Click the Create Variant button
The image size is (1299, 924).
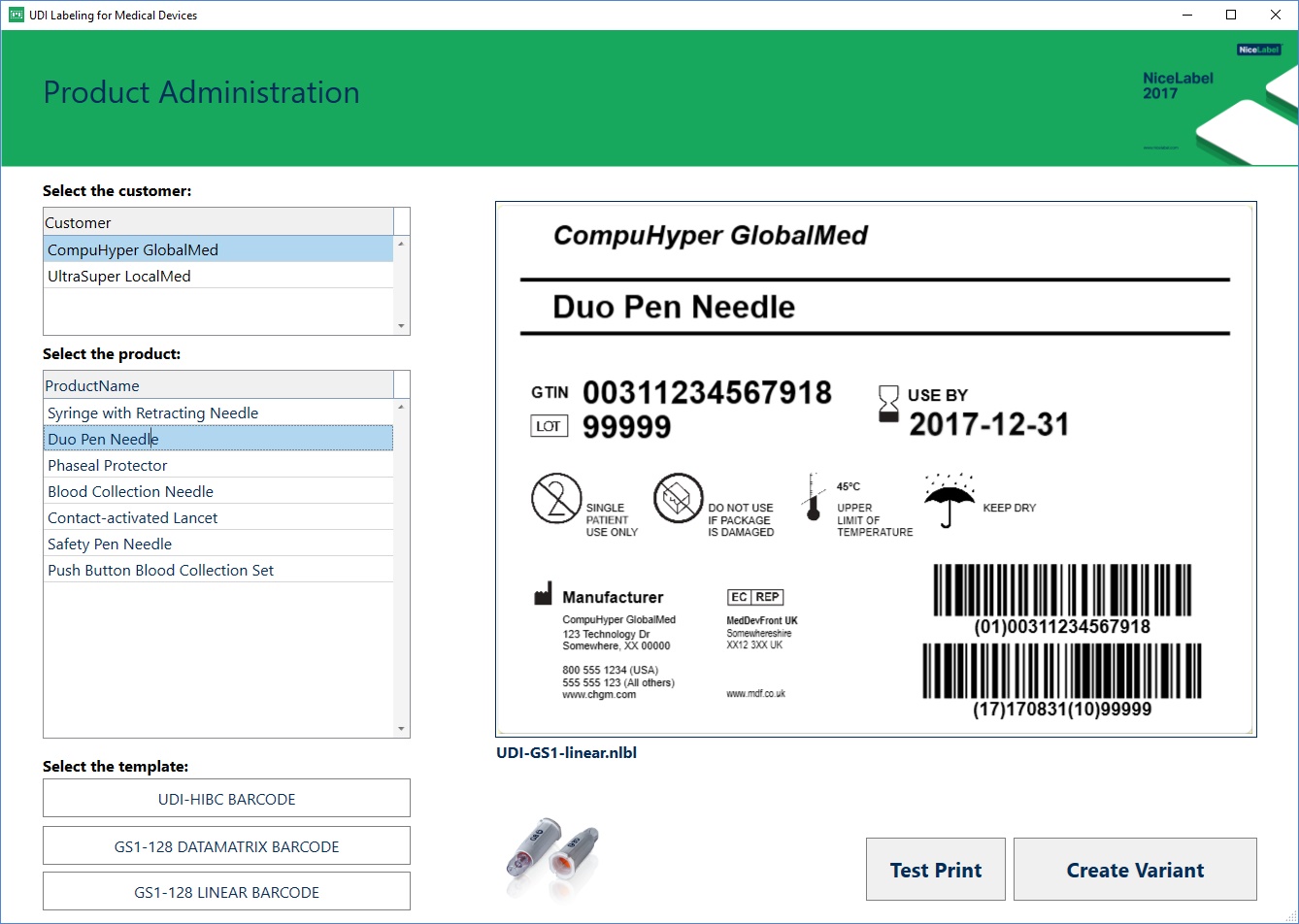pyautogui.click(x=1134, y=869)
